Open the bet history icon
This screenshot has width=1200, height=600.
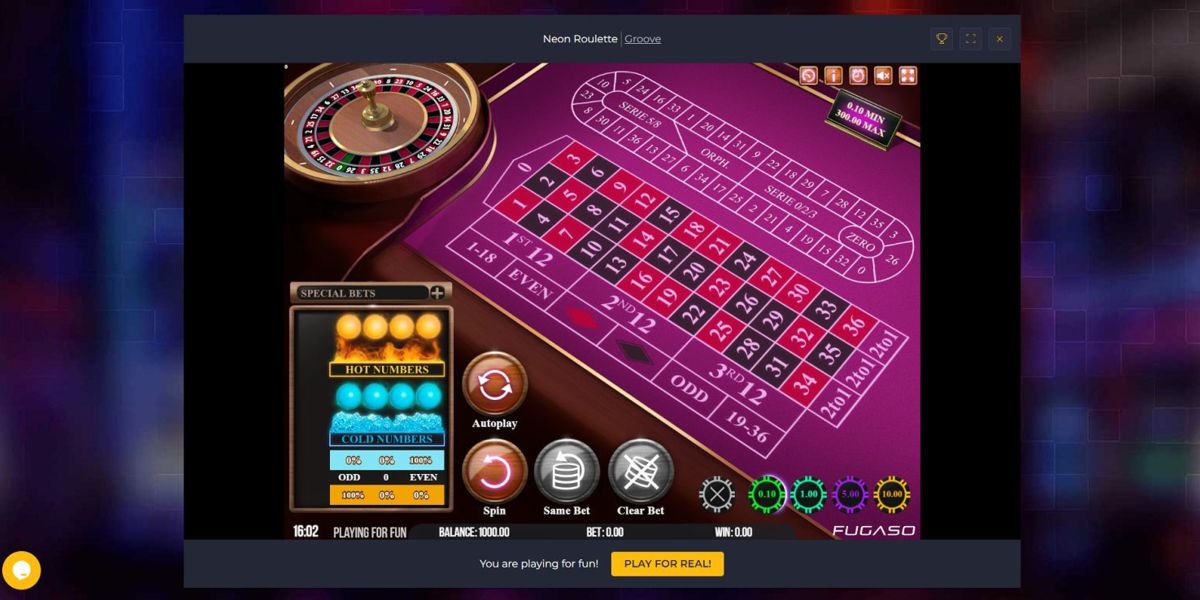click(x=808, y=75)
